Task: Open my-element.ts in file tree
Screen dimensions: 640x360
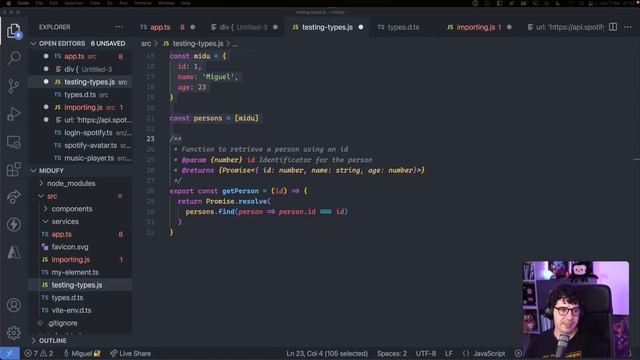Action: click(x=80, y=272)
